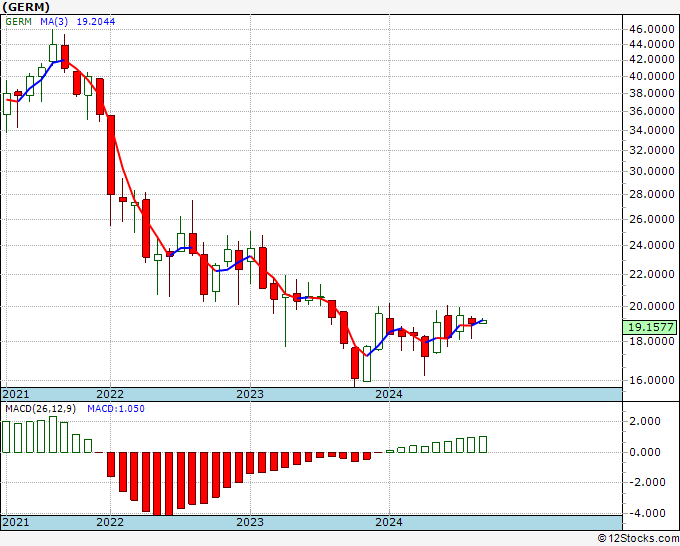Click the 20.0000 price axis label

tap(651, 306)
